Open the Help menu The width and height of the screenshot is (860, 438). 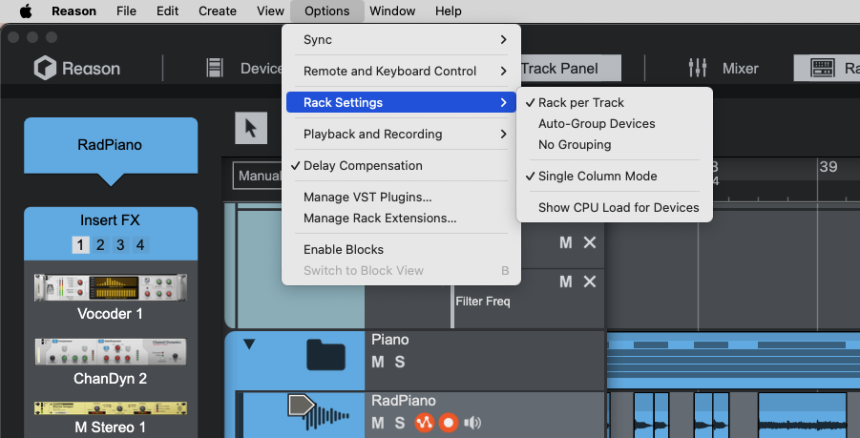pyautogui.click(x=448, y=11)
